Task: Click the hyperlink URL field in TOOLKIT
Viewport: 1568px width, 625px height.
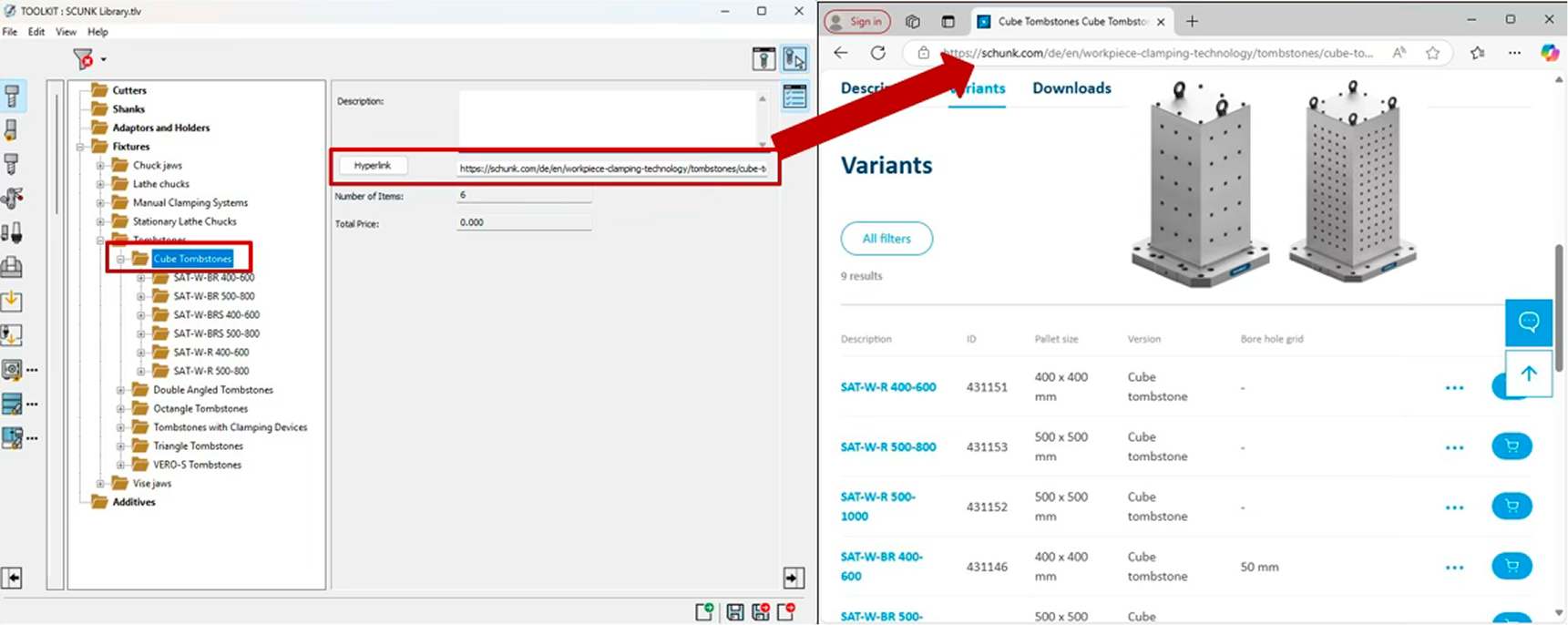Action: [x=612, y=169]
